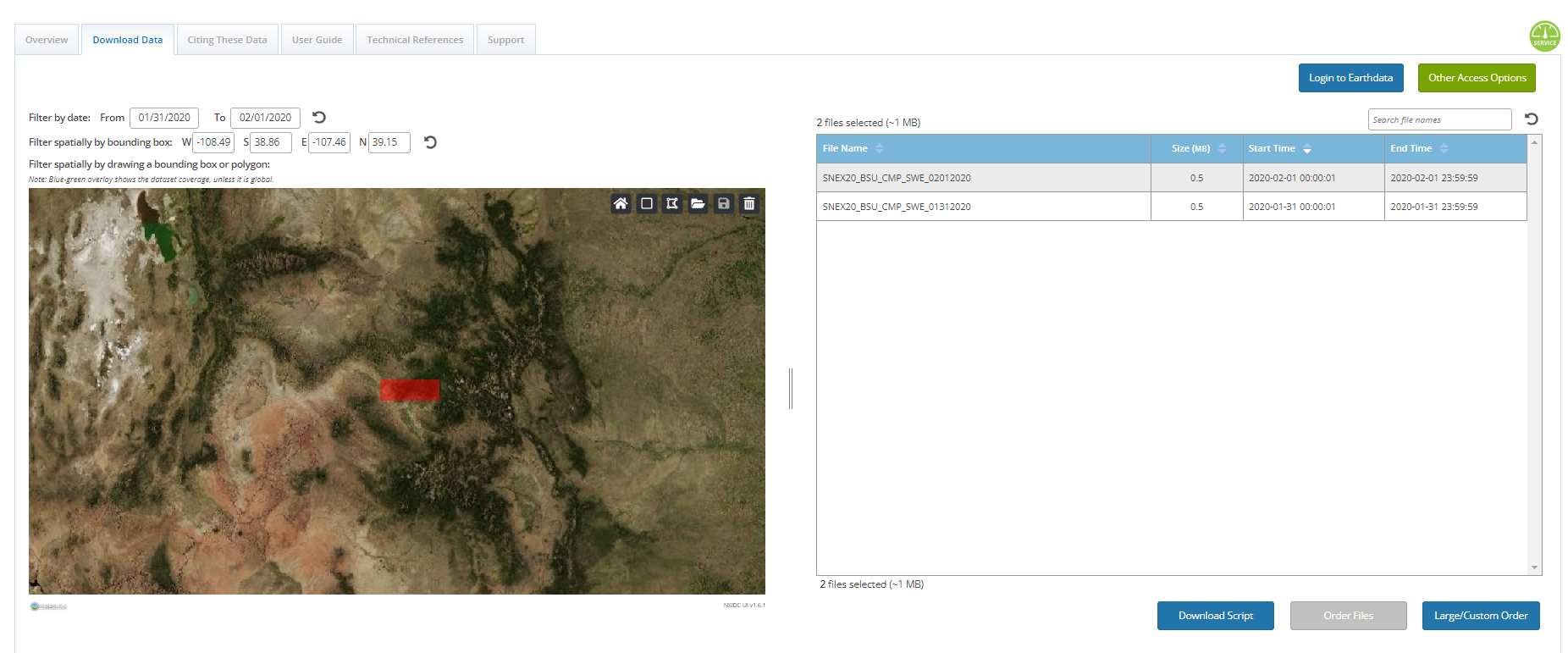The height and width of the screenshot is (653, 1568).
Task: Select file SNEX20_BSU_CMP_SWE_01312020
Action: coord(897,207)
